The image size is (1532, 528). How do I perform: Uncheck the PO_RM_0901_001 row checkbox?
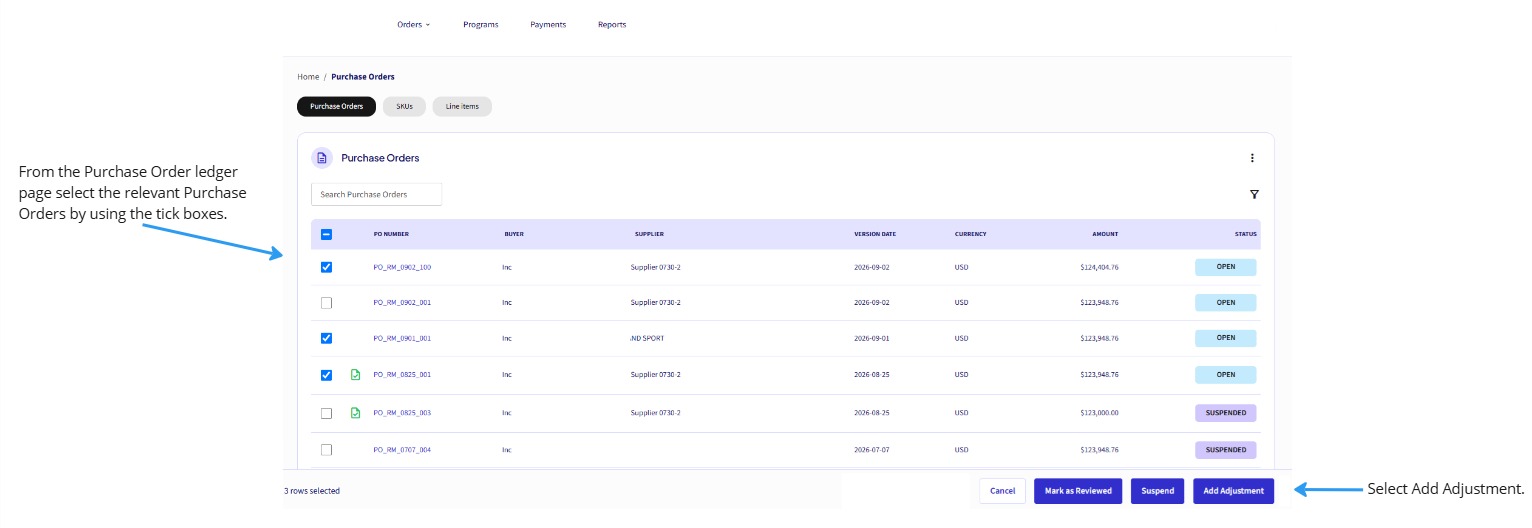[x=326, y=338]
